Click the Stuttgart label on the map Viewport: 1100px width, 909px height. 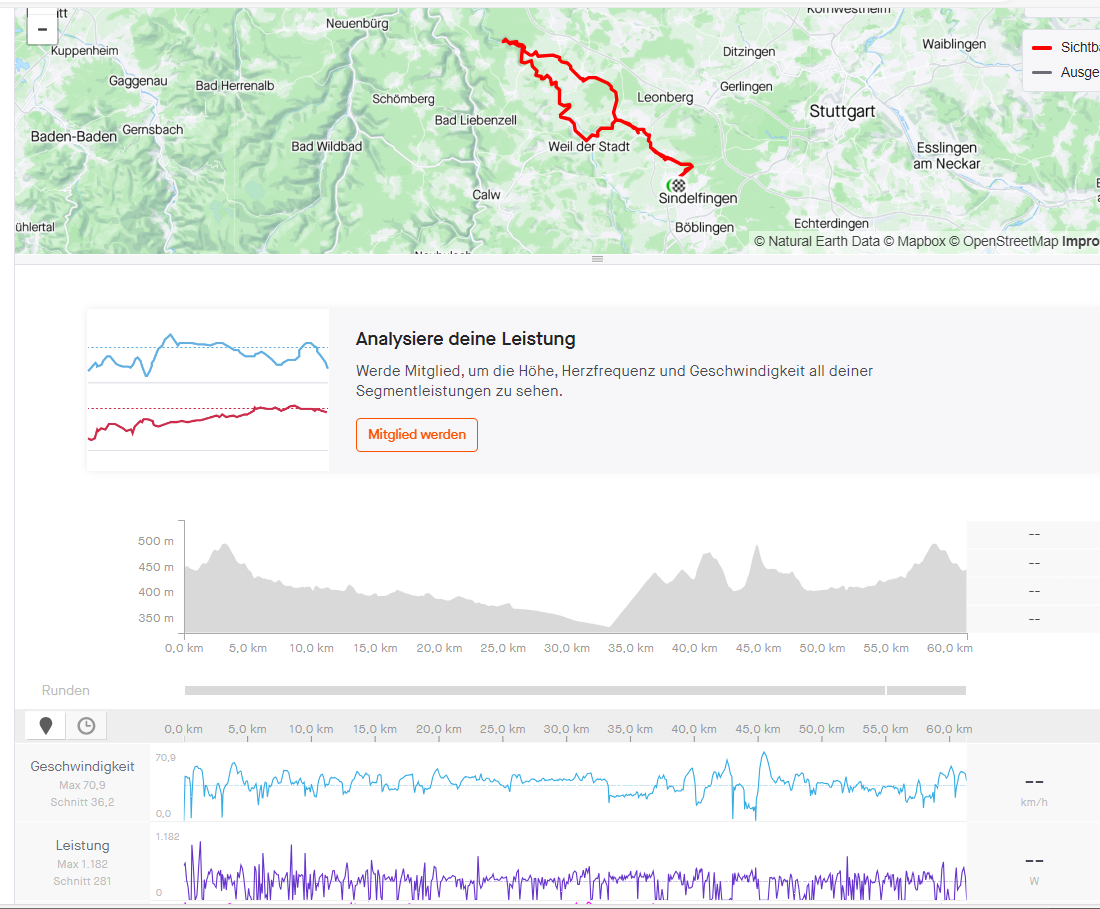click(x=842, y=111)
